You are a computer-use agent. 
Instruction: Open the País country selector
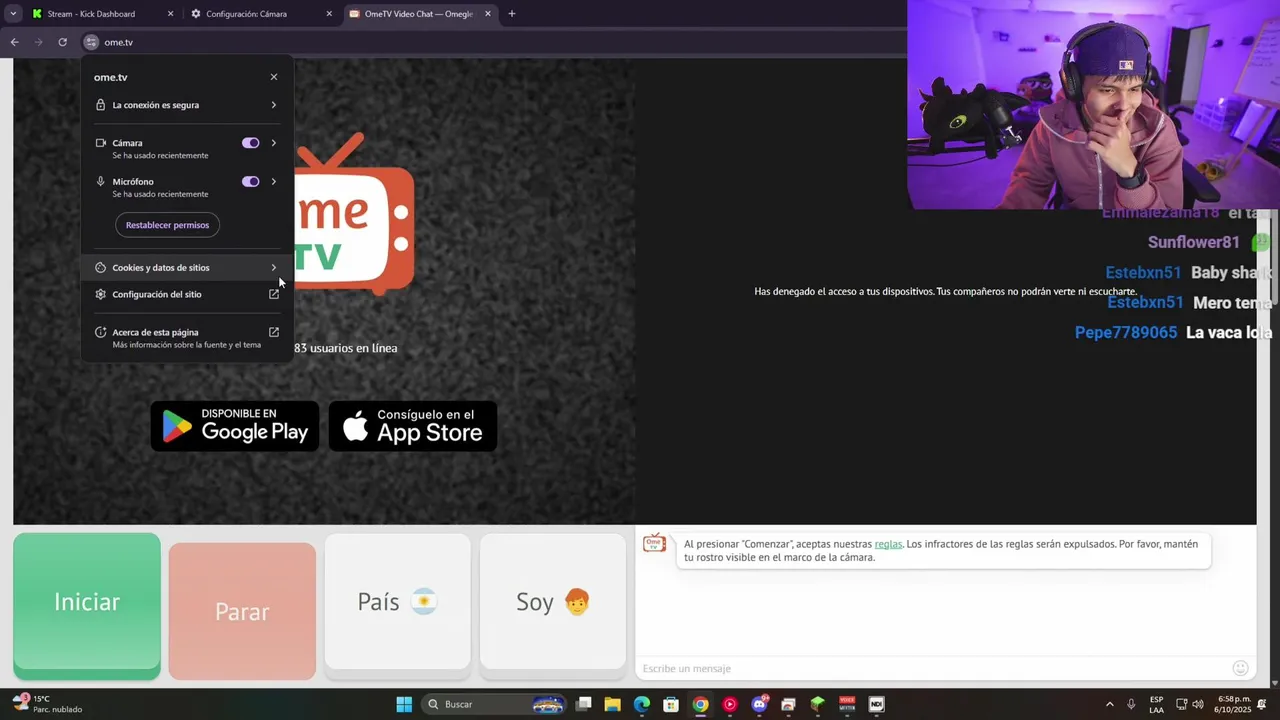coord(397,601)
